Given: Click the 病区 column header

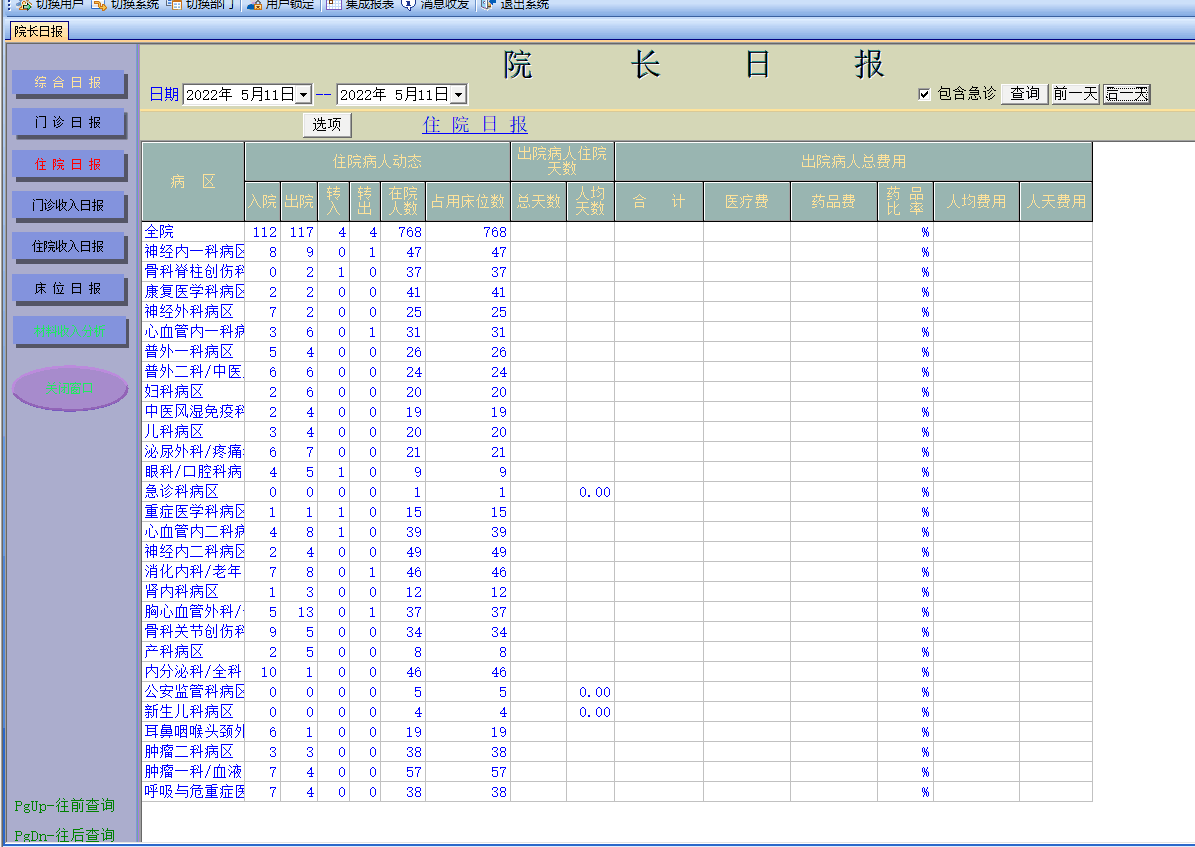Looking at the screenshot, I should (x=193, y=181).
